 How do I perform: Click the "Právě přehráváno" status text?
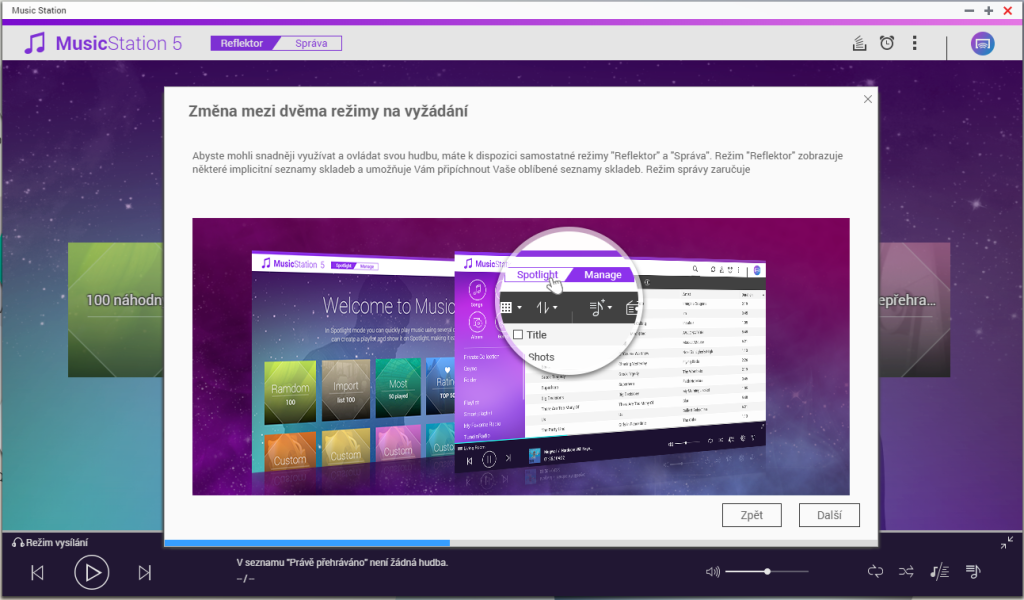tap(342, 562)
